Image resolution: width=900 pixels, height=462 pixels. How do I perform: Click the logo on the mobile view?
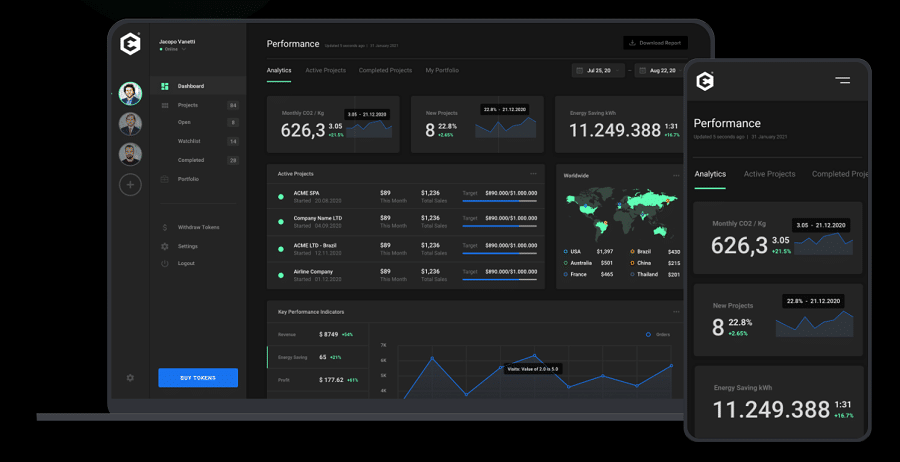[705, 81]
